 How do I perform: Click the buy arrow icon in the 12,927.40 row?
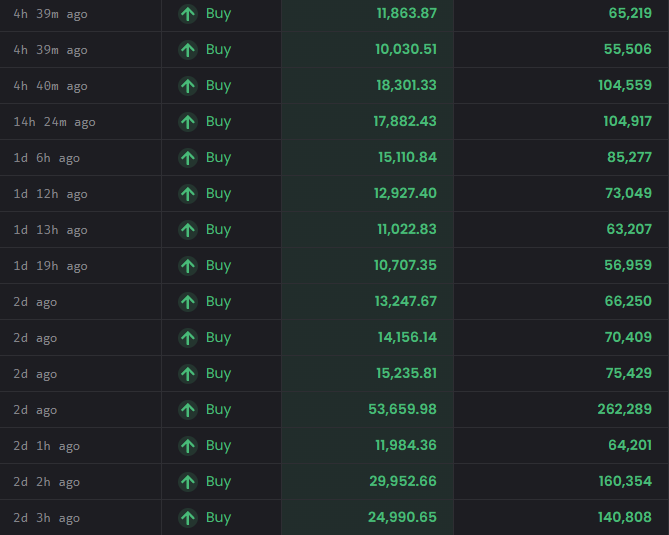[x=188, y=194]
